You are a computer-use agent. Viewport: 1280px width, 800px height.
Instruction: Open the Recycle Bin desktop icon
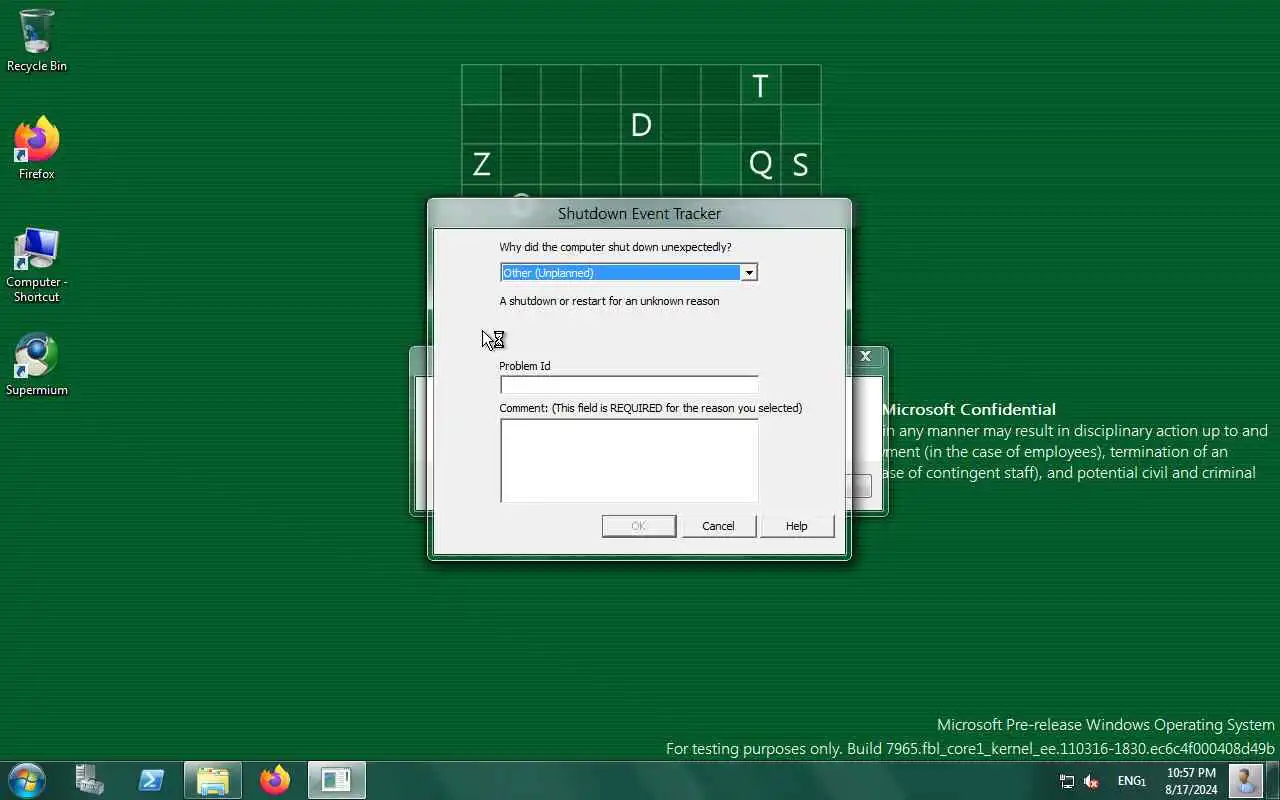tap(37, 40)
